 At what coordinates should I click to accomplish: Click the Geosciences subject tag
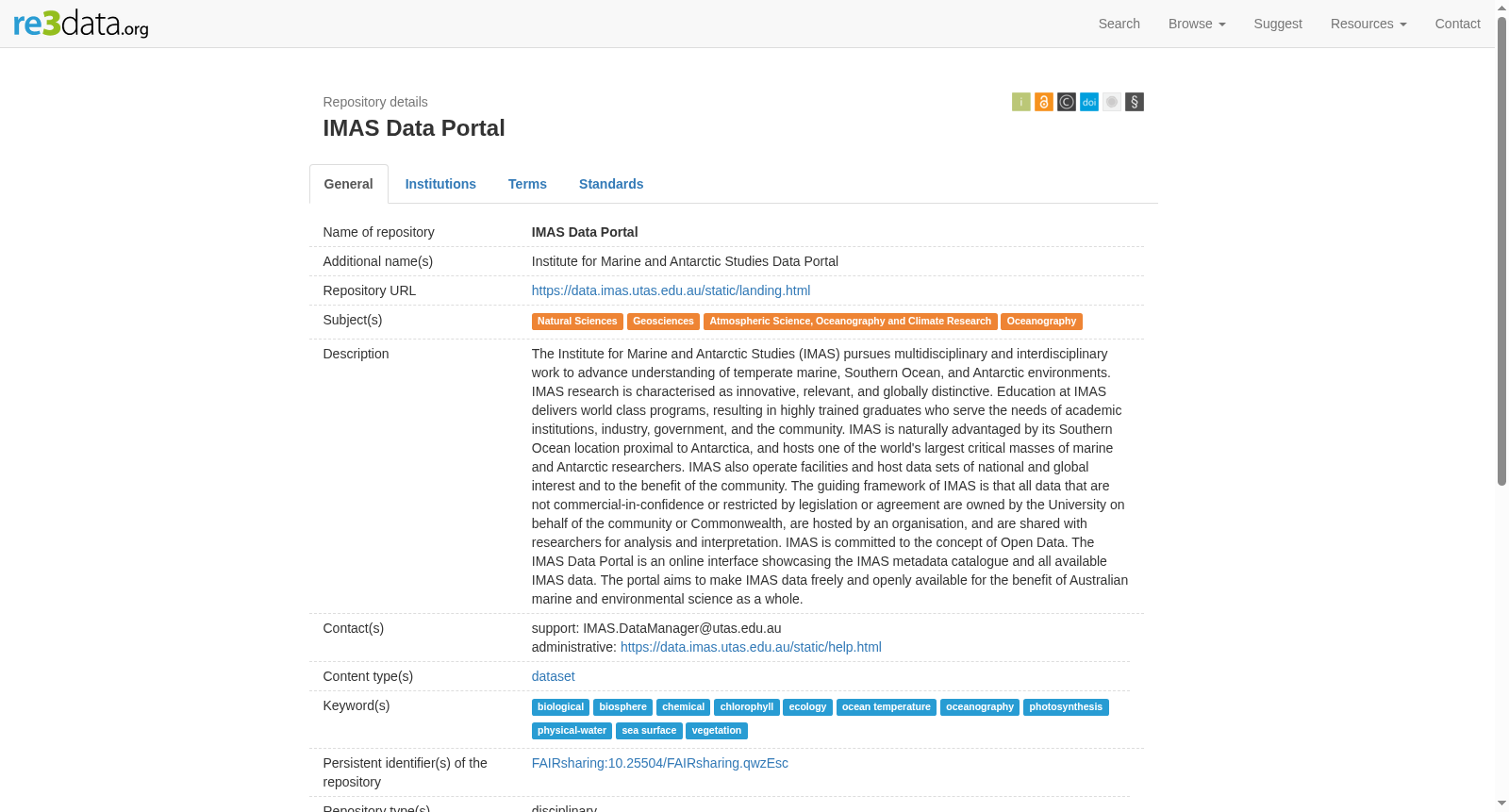click(663, 322)
